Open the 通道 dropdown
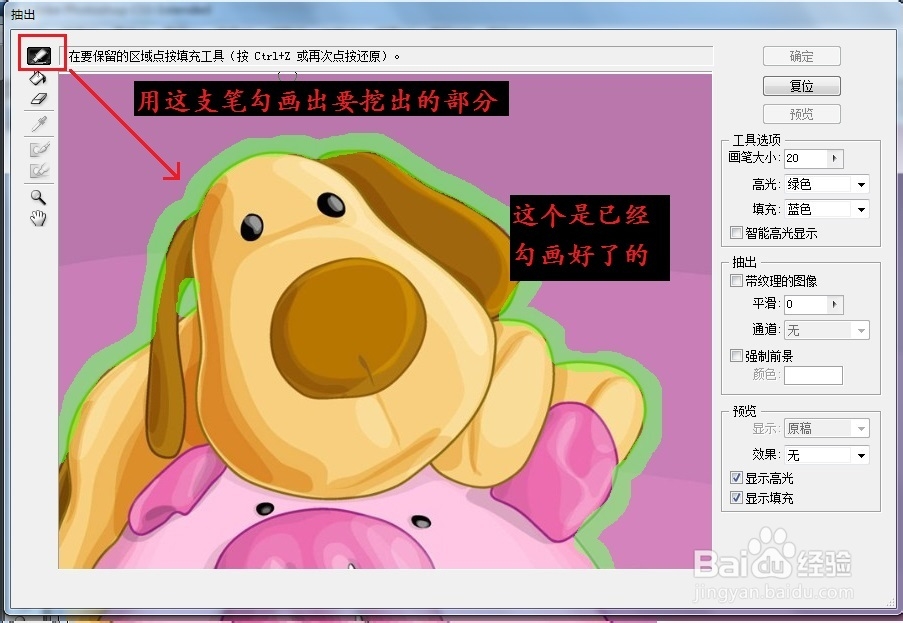 tap(827, 330)
